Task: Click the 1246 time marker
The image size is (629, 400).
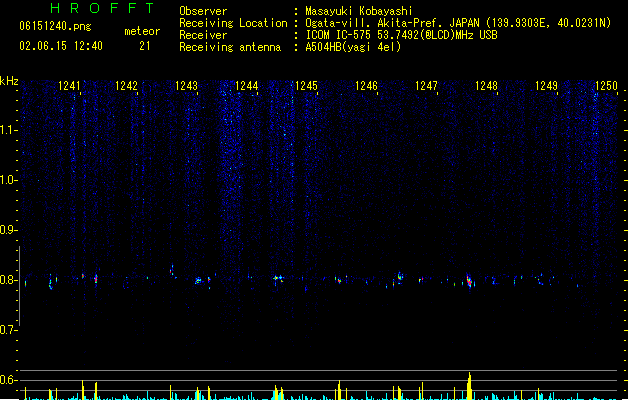Action: [x=366, y=86]
